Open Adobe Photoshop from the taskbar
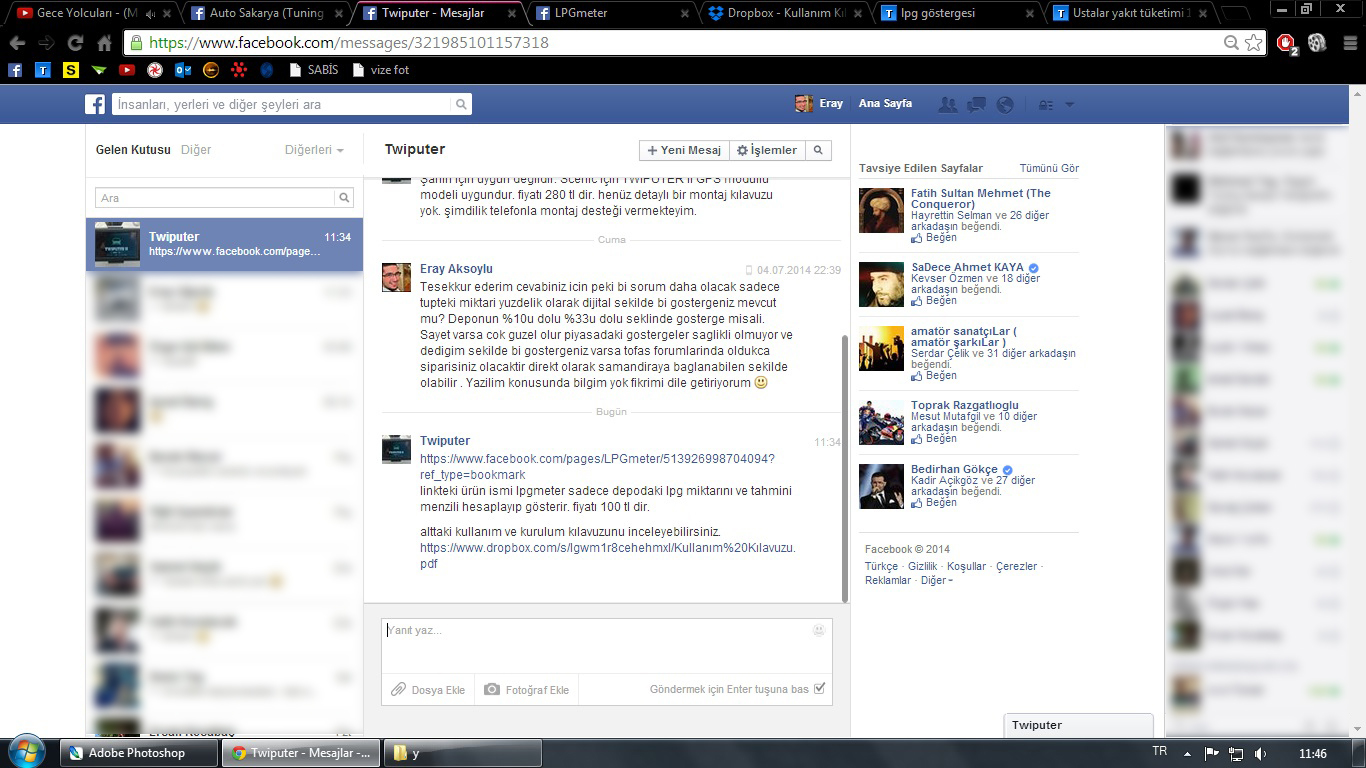The height and width of the screenshot is (768, 1366). tap(137, 753)
